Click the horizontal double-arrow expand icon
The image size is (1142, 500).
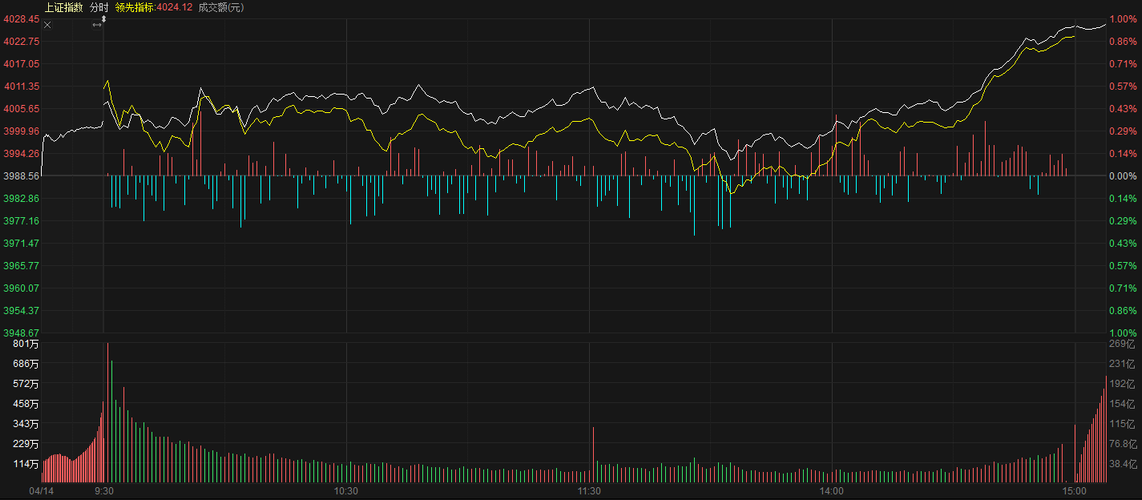[x=97, y=25]
